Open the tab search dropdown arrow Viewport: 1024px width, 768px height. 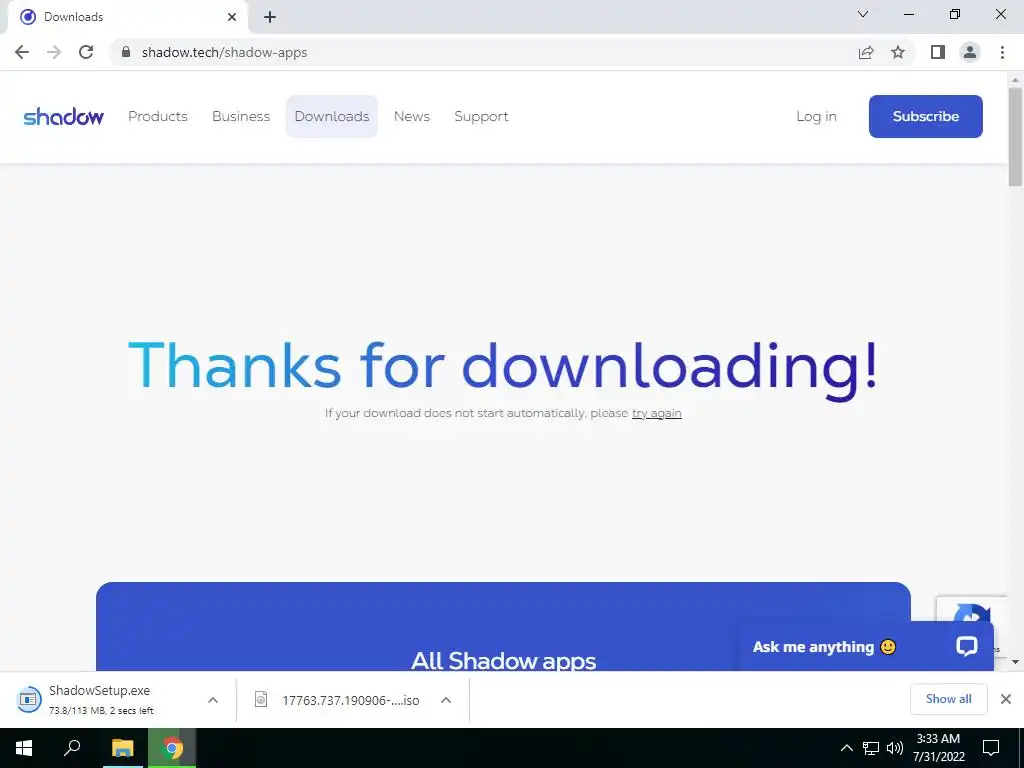(863, 14)
